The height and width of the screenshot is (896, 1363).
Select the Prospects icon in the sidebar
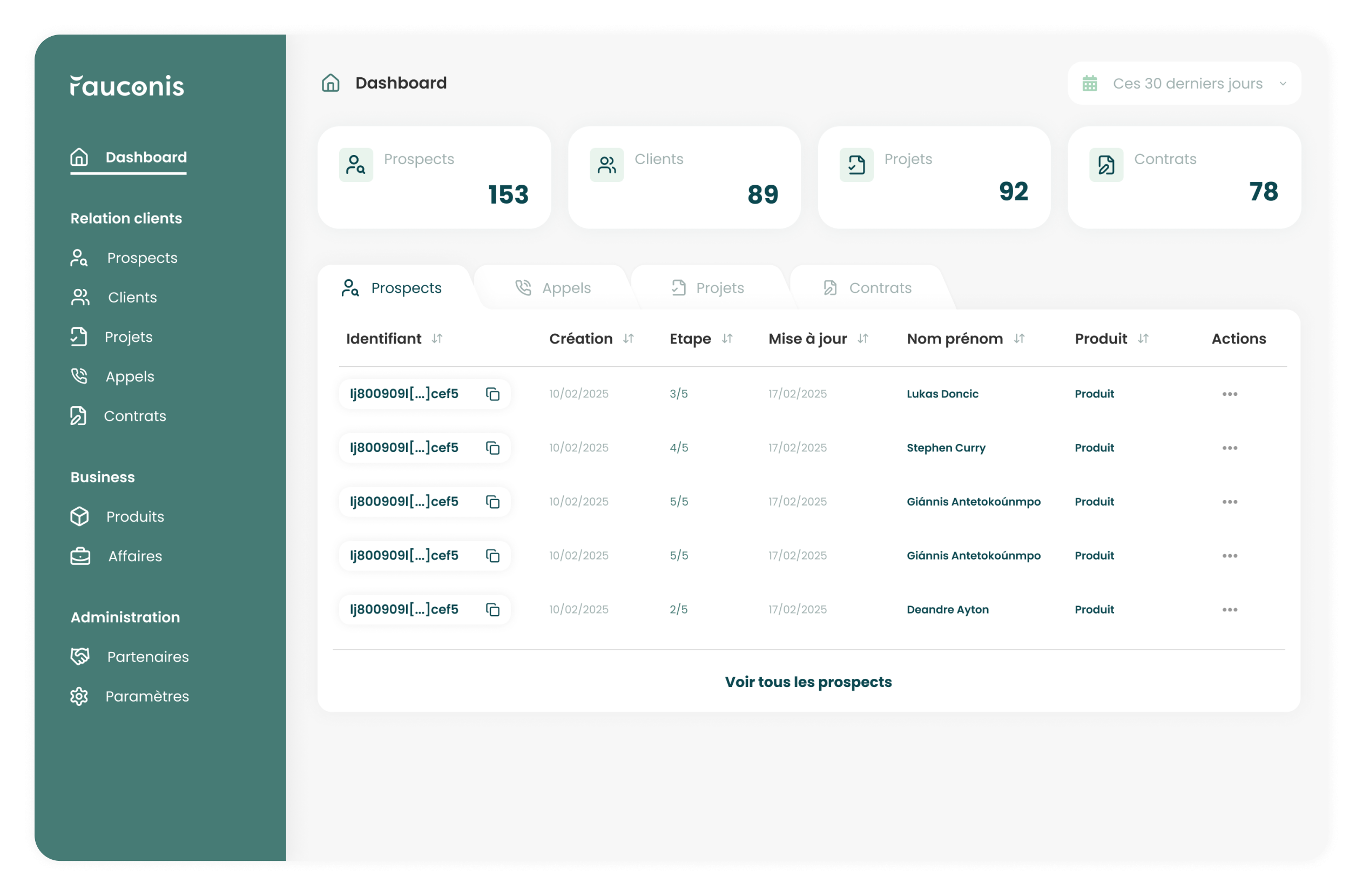click(x=79, y=258)
